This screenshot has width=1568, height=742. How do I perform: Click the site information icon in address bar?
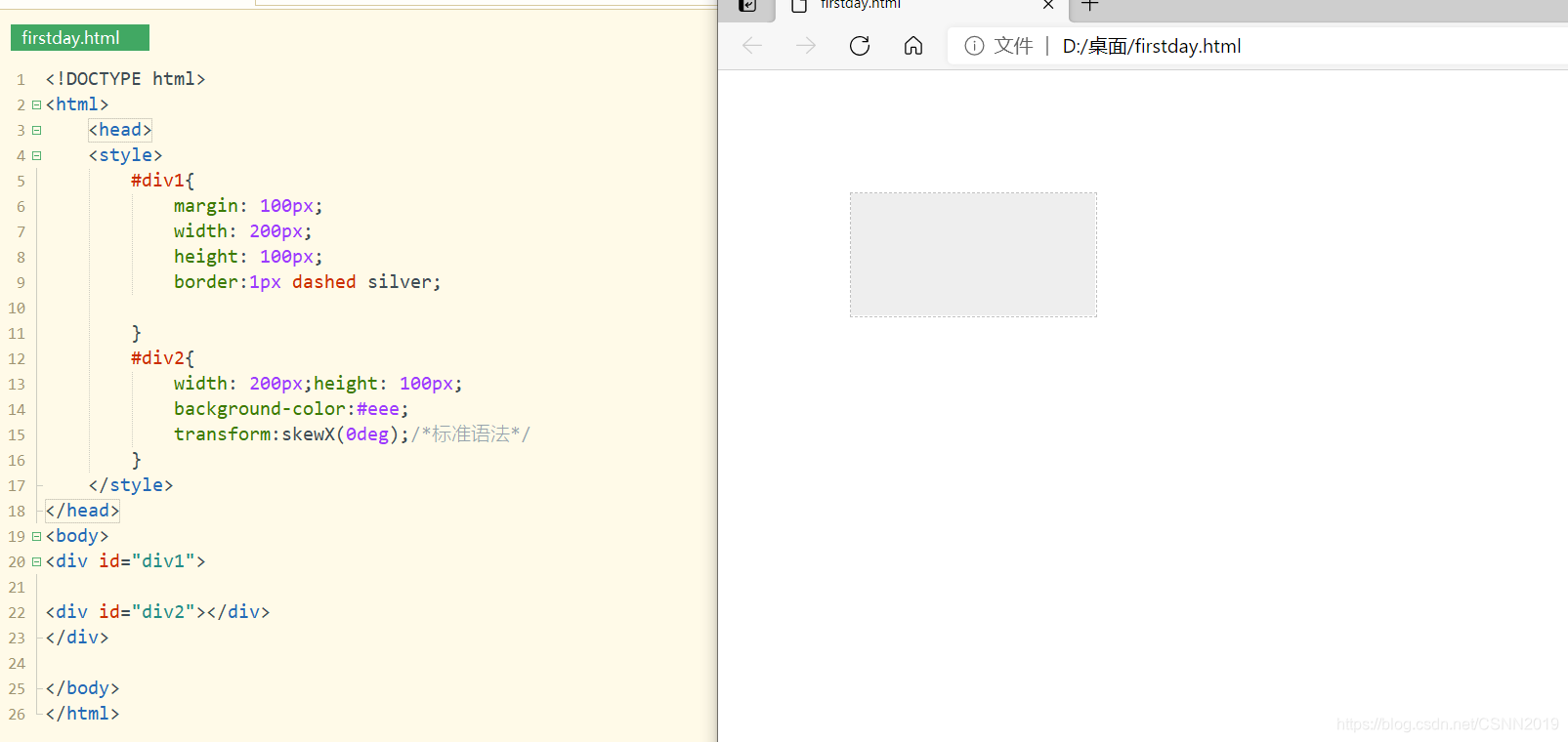[974, 46]
